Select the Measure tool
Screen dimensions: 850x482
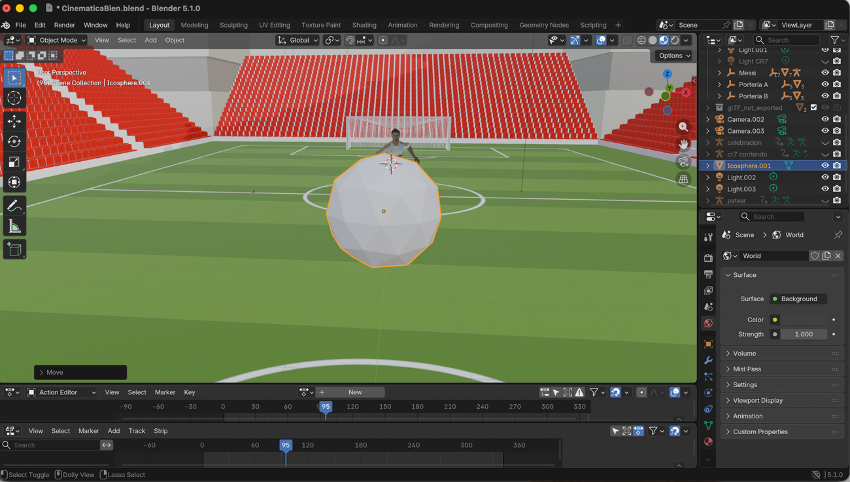15,227
